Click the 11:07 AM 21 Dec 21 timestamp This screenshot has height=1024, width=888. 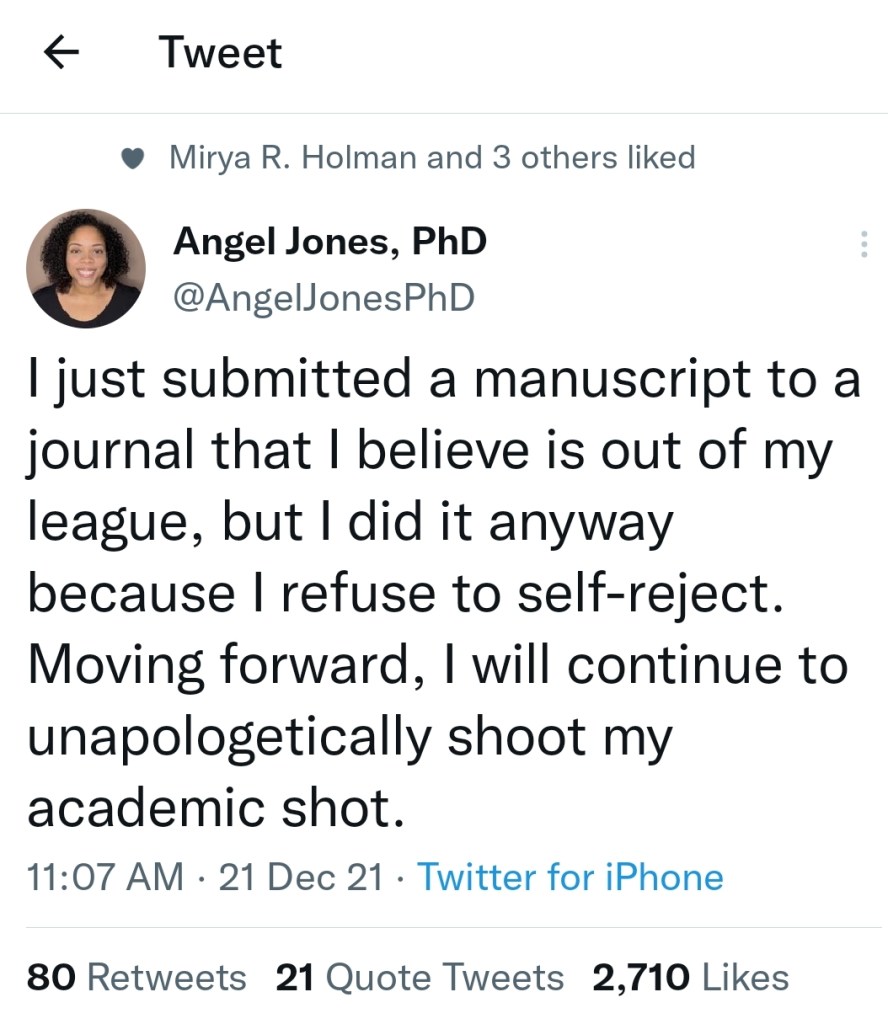(x=200, y=877)
